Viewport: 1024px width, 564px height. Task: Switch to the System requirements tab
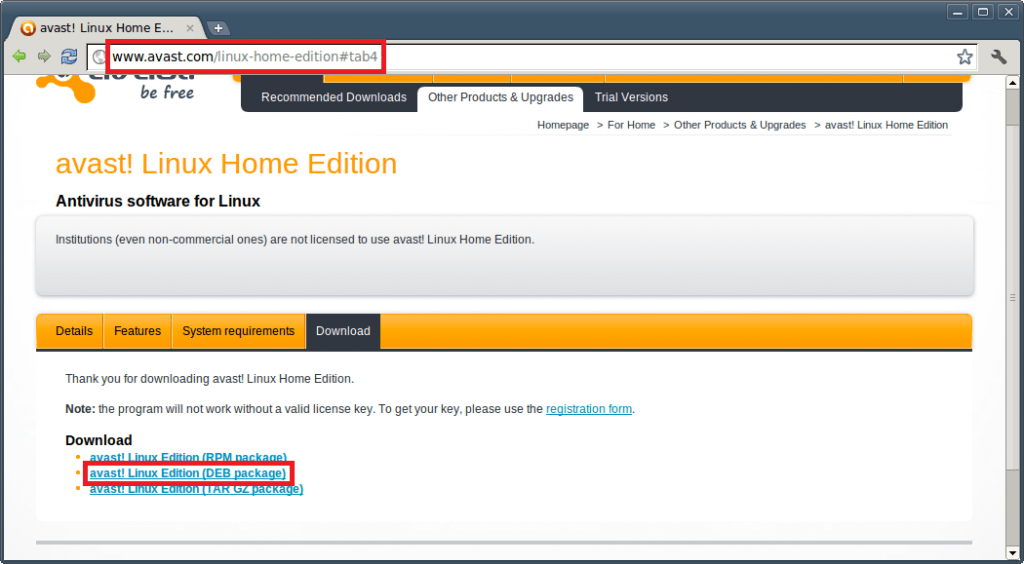tap(238, 331)
